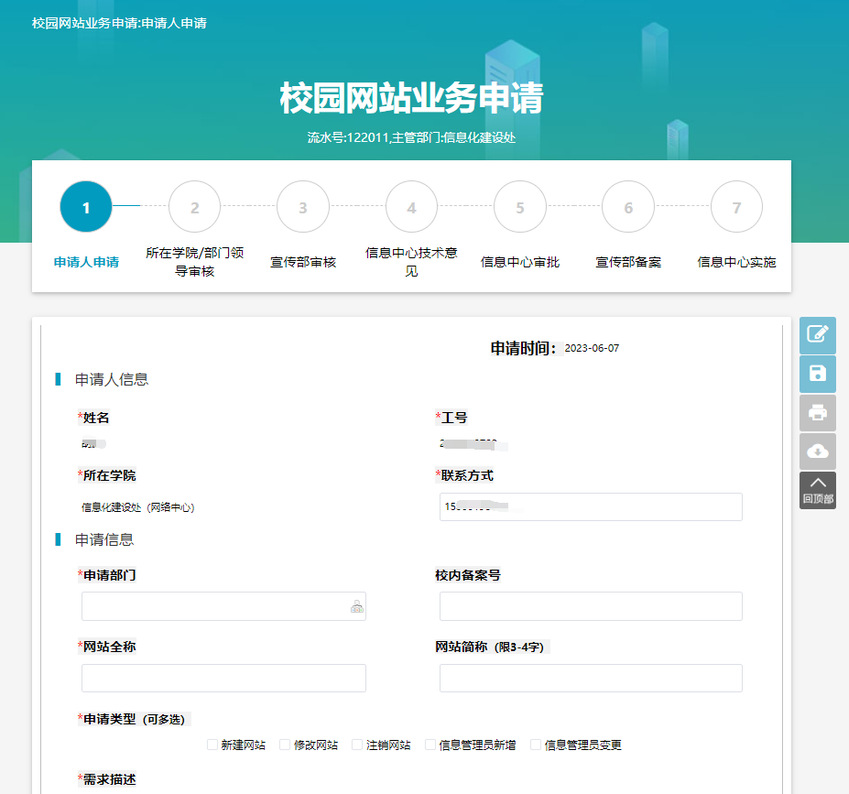Open the department picker icon in 申请部门 field

[356, 607]
